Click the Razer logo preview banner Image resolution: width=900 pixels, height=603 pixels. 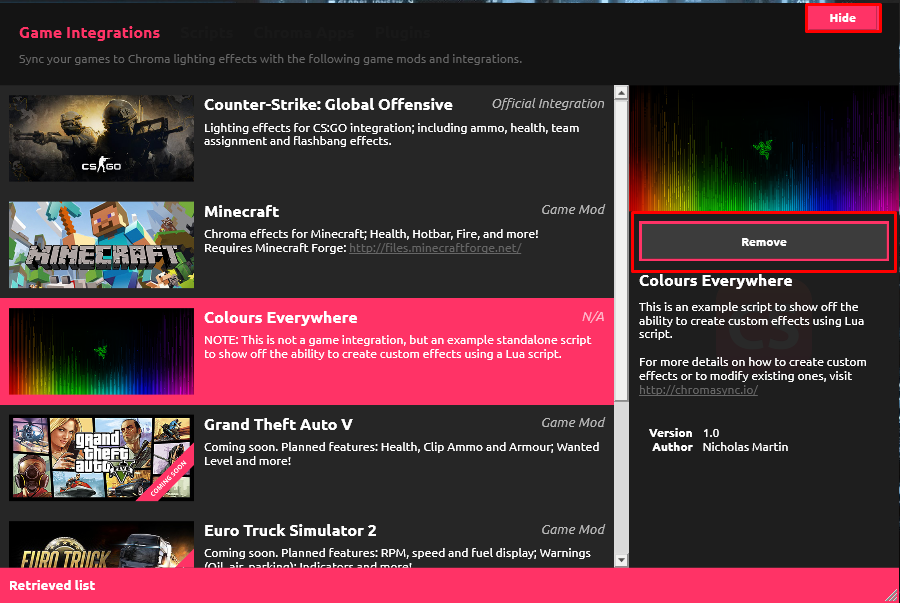(764, 147)
